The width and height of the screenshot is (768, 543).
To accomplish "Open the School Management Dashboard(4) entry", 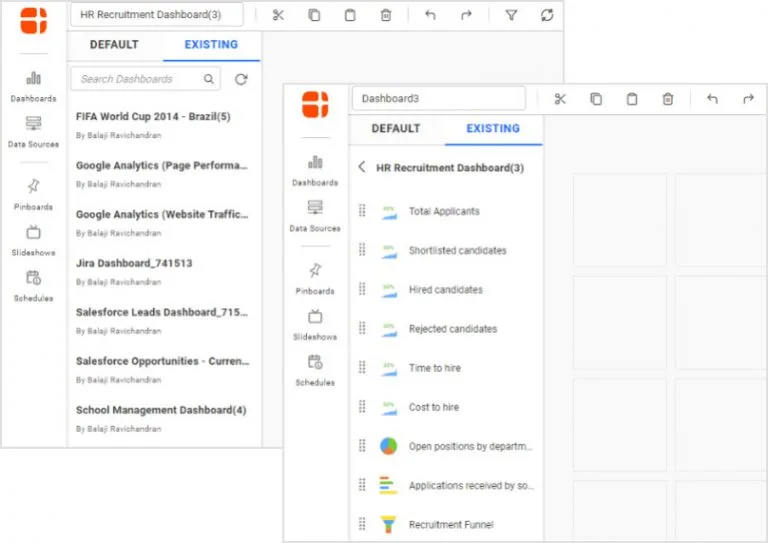I will click(161, 410).
